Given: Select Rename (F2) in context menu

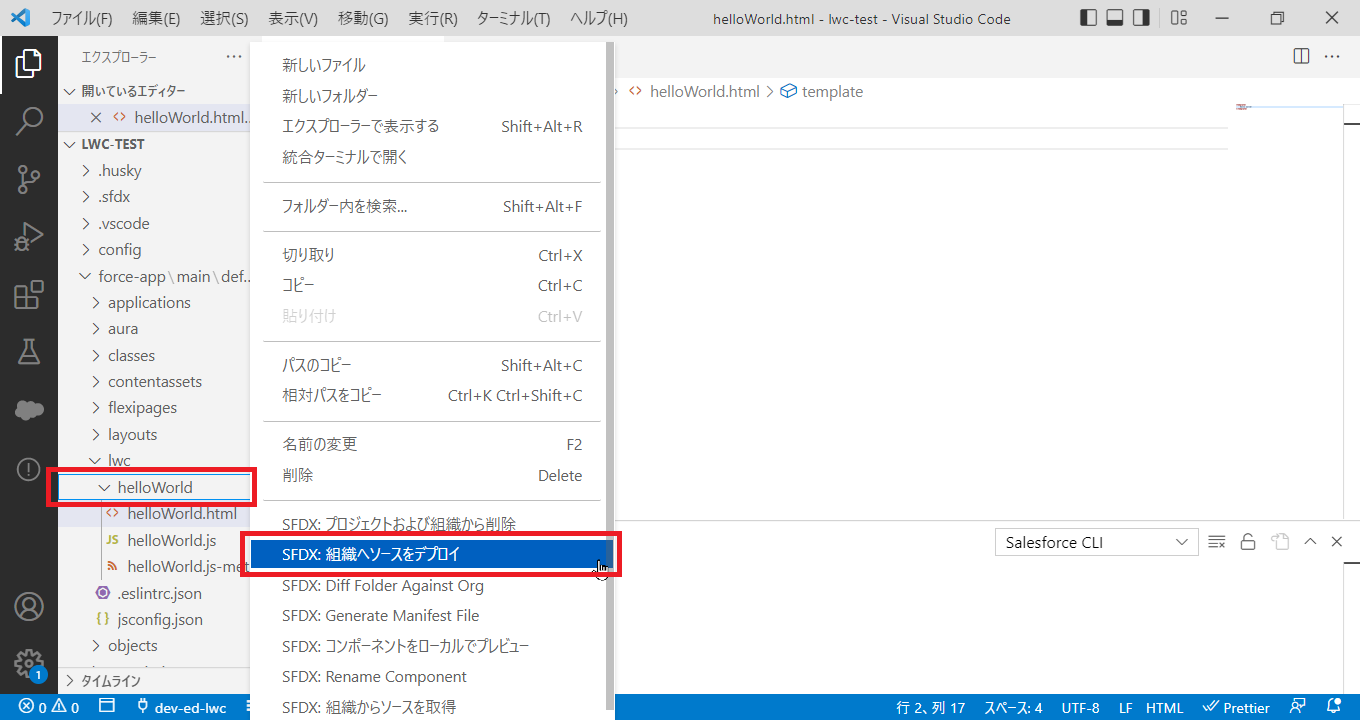Looking at the screenshot, I should click(432, 444).
